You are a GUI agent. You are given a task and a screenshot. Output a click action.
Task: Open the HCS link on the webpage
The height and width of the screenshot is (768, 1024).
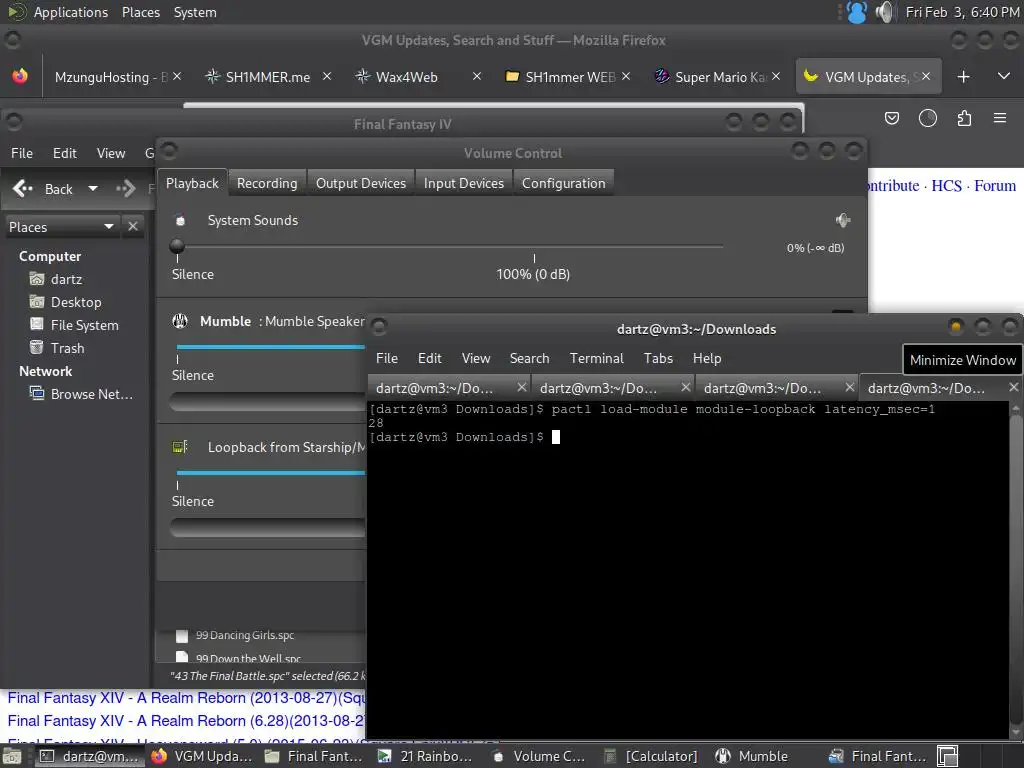(x=946, y=186)
